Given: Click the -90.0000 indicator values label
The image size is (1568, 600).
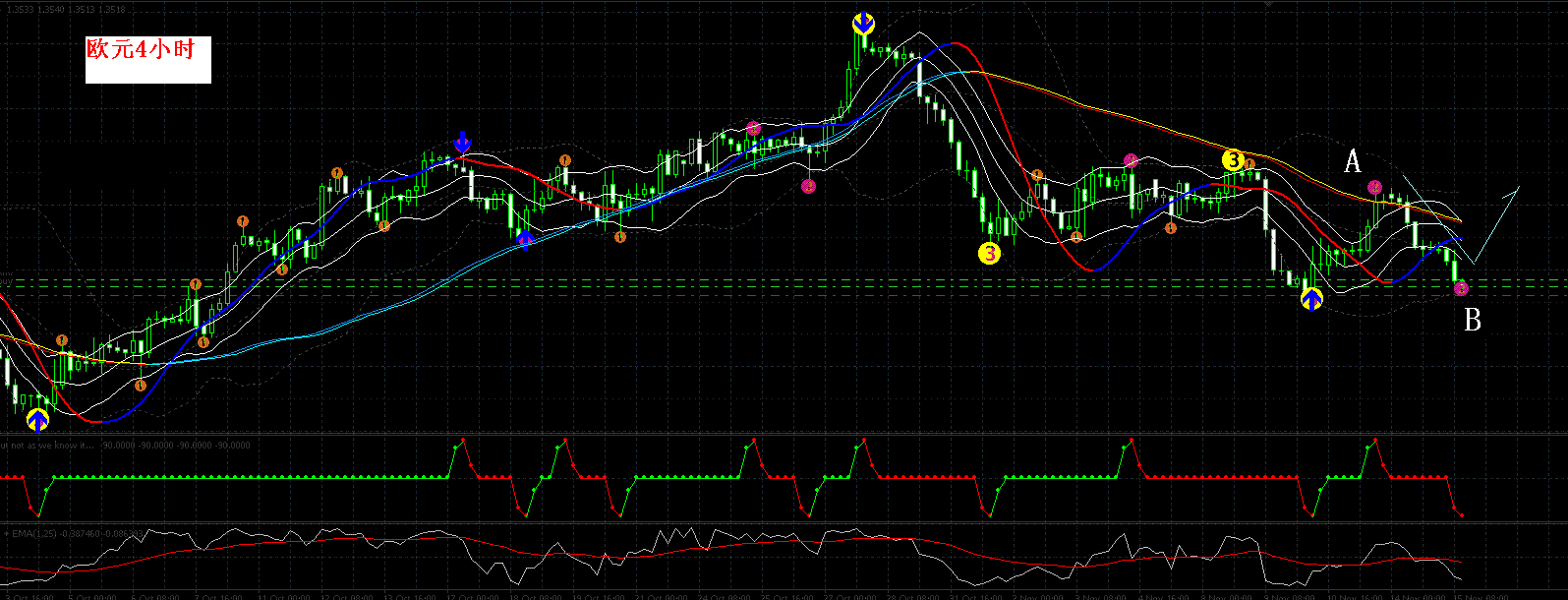Looking at the screenshot, I should point(175,445).
